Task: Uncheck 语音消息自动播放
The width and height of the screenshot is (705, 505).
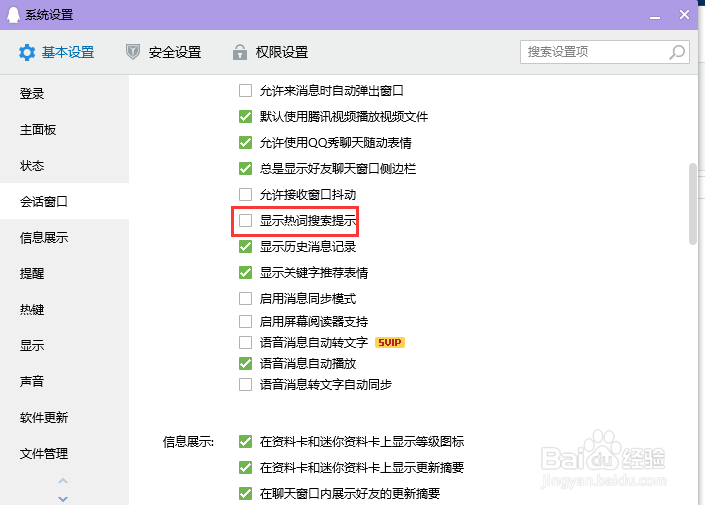Action: click(245, 363)
